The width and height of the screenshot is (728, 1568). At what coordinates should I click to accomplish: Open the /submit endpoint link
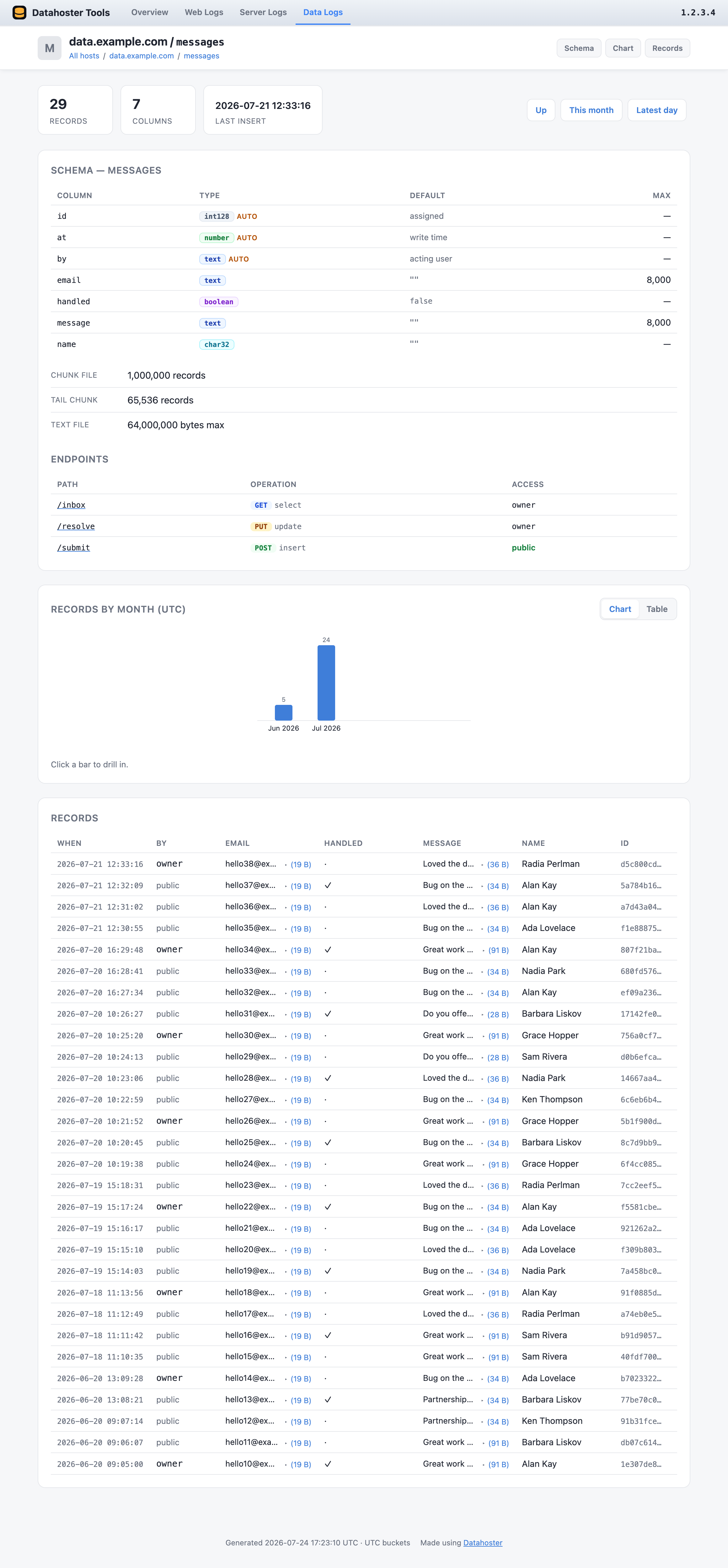(74, 548)
